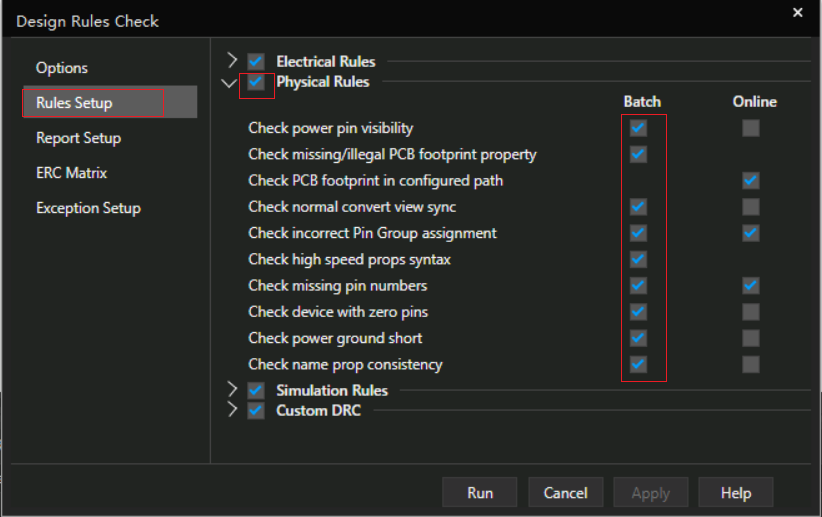Click the Physical Rules label

(323, 82)
